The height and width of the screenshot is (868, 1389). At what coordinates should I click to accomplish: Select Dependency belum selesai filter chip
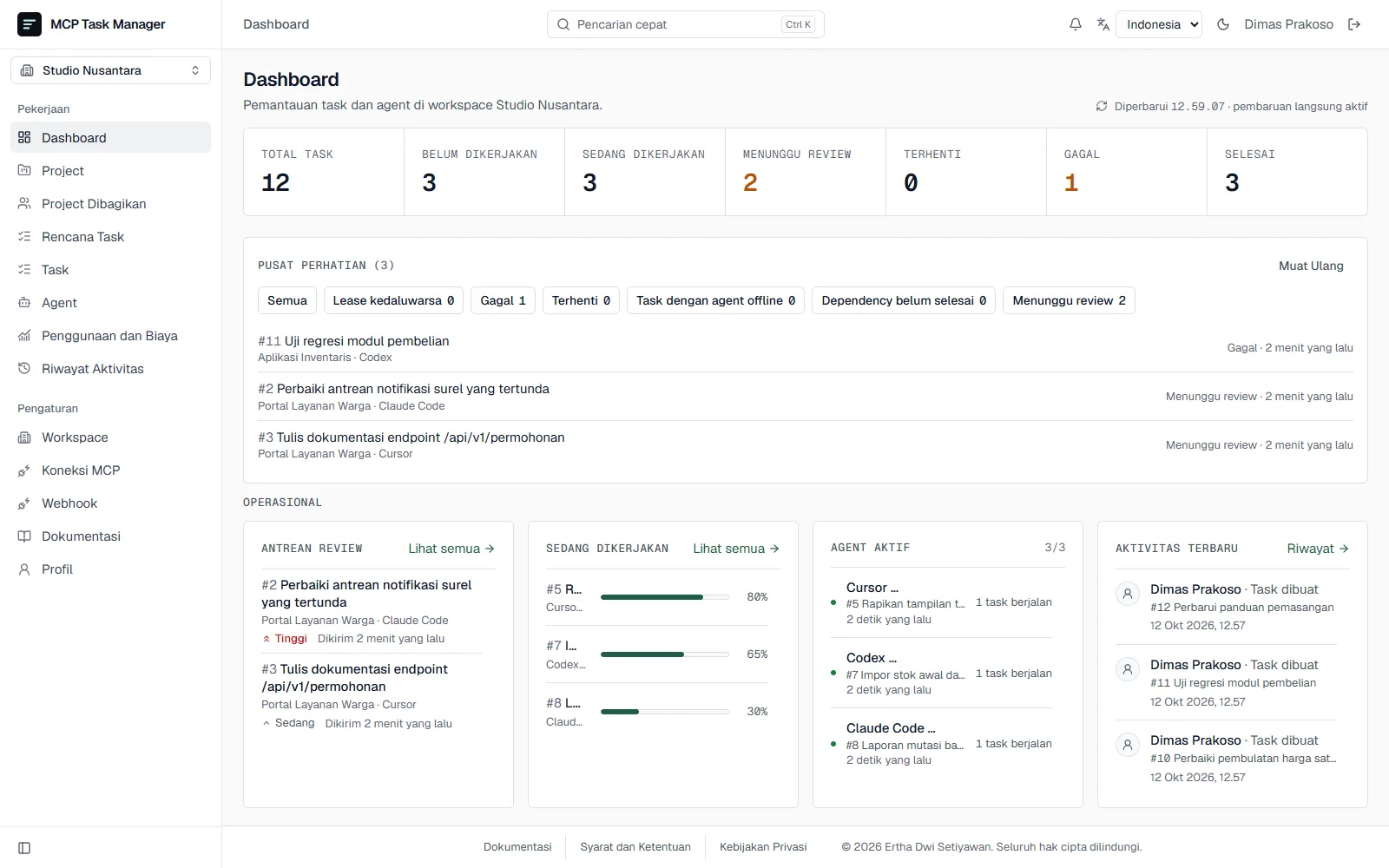pyautogui.click(x=904, y=300)
